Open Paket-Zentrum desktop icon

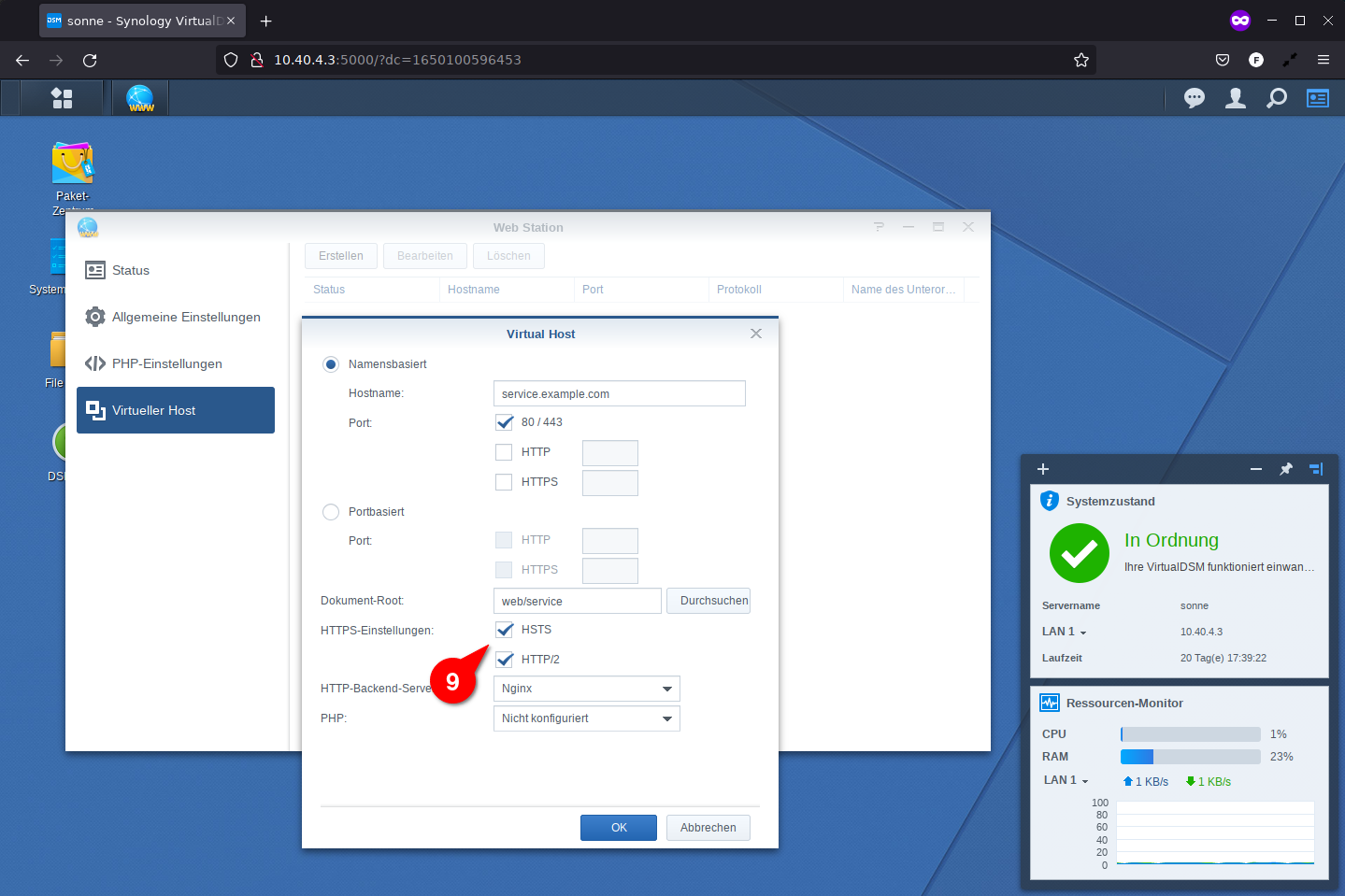point(72,164)
